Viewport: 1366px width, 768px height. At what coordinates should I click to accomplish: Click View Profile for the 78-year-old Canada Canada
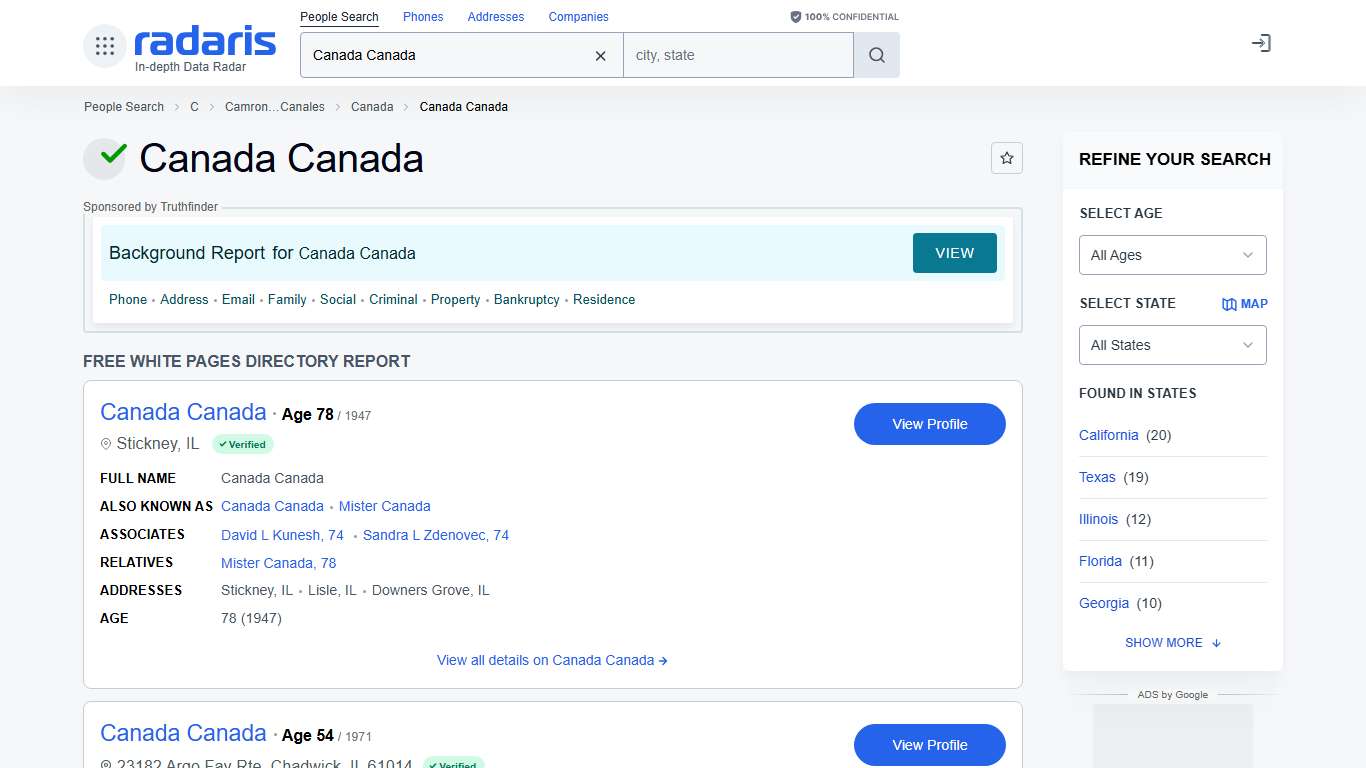click(x=929, y=424)
